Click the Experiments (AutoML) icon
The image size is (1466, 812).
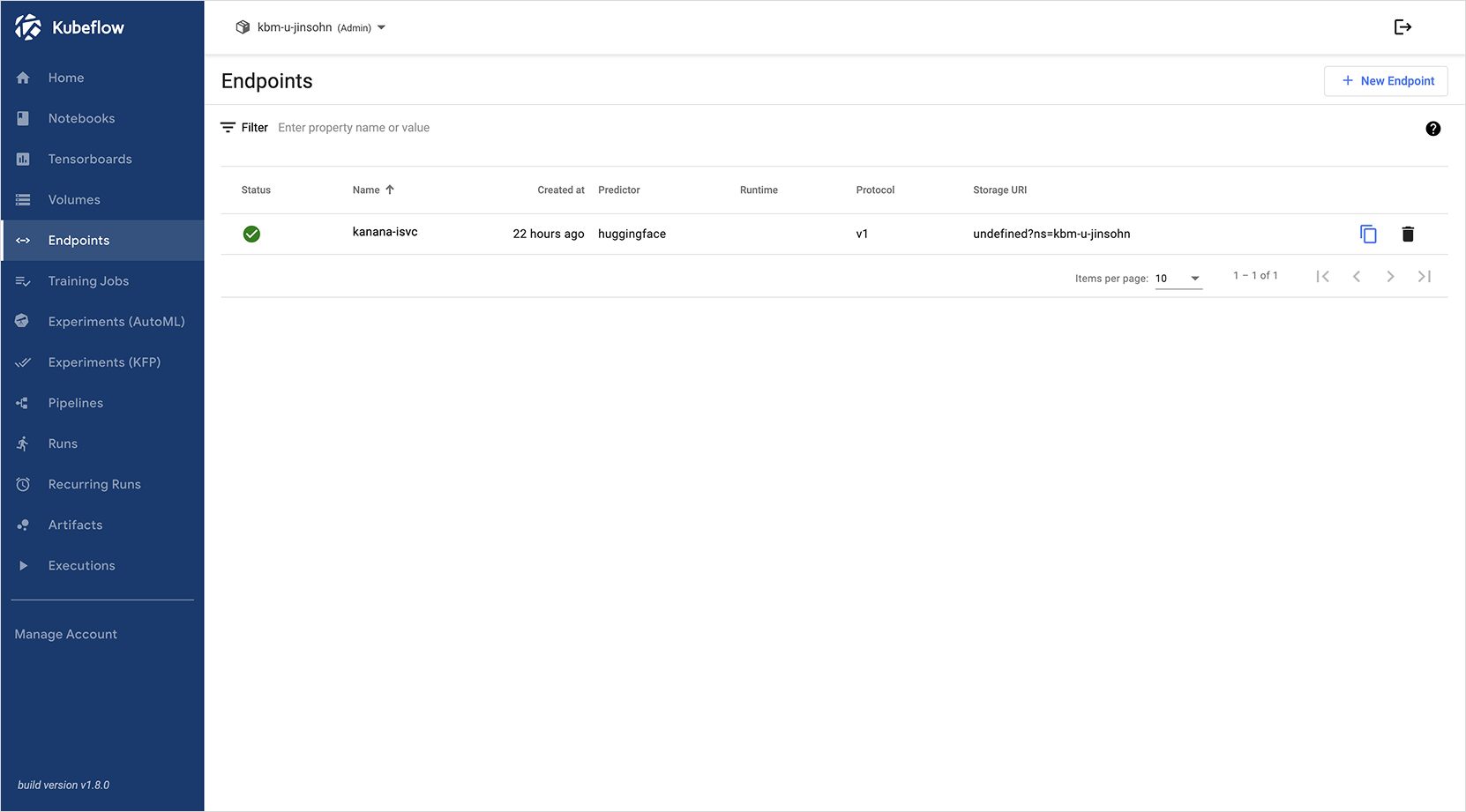pos(23,322)
